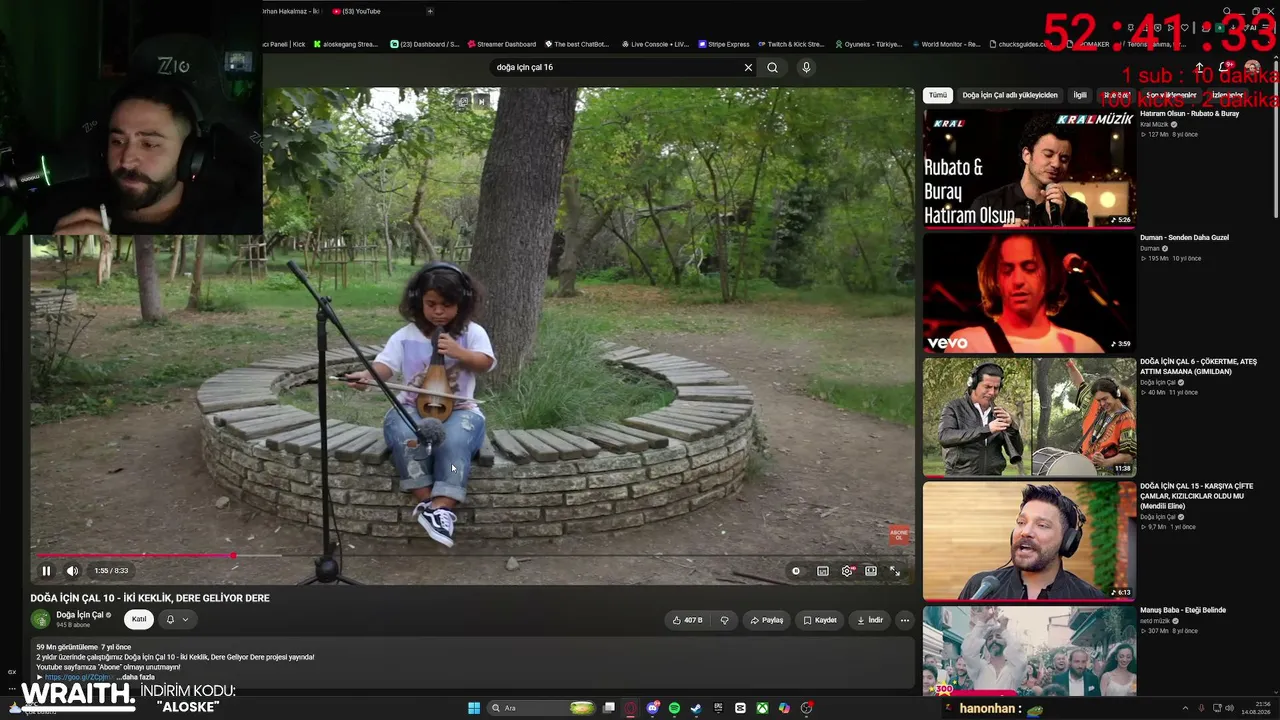Start voice search with microphone icon
This screenshot has width=1280, height=720.
click(806, 67)
